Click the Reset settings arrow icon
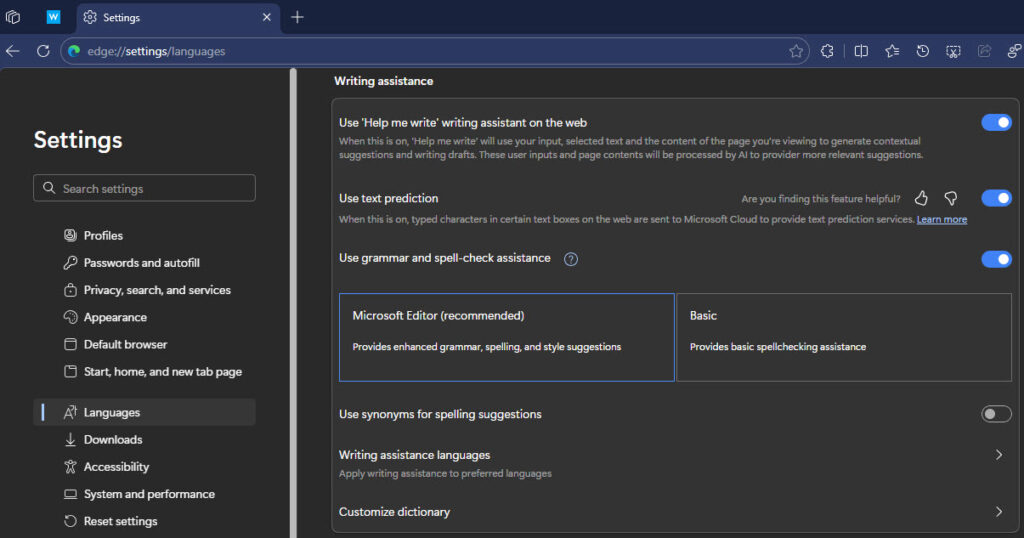This screenshot has height=538, width=1024. 70,521
